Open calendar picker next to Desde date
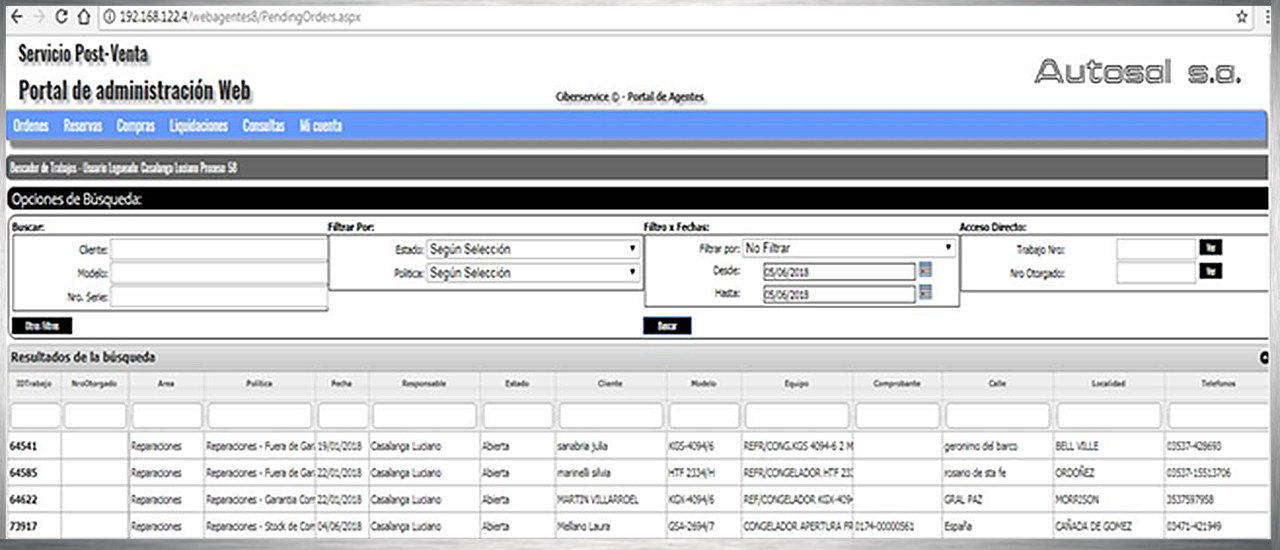 point(925,270)
